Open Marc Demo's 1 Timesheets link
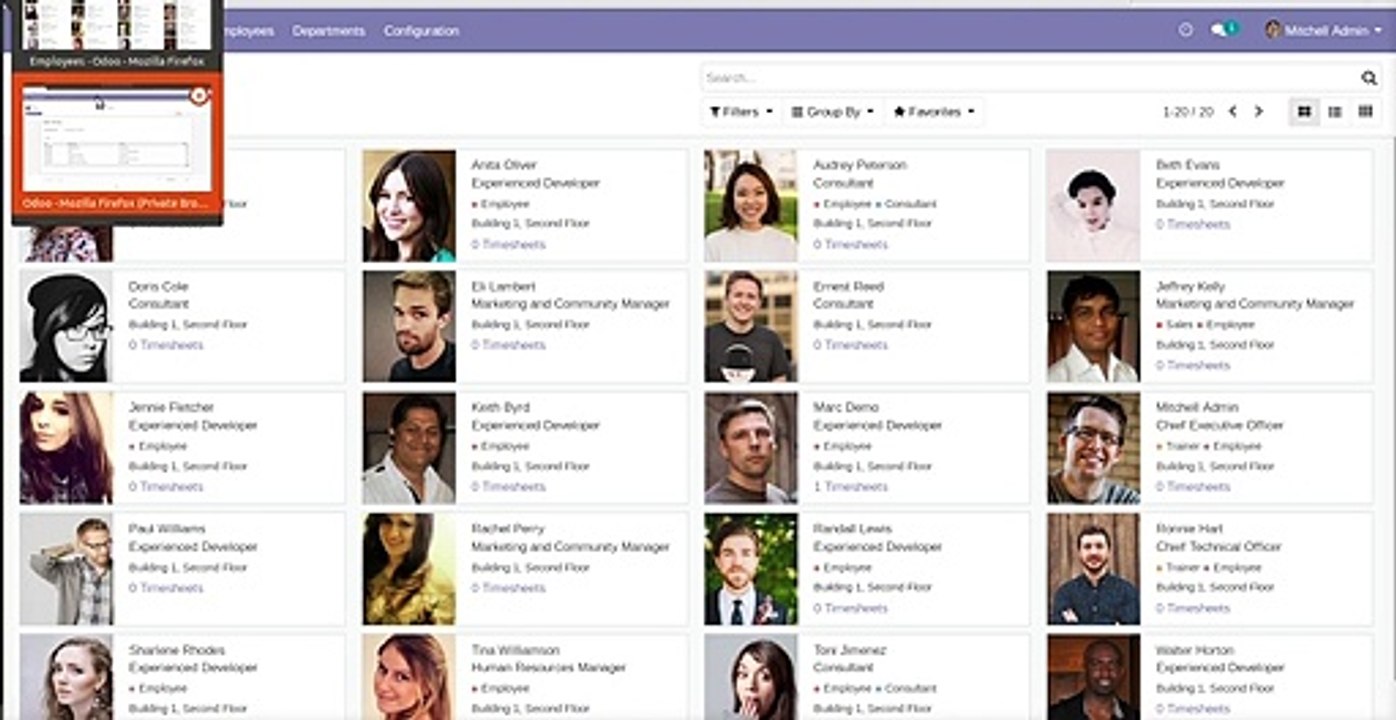 tap(850, 487)
